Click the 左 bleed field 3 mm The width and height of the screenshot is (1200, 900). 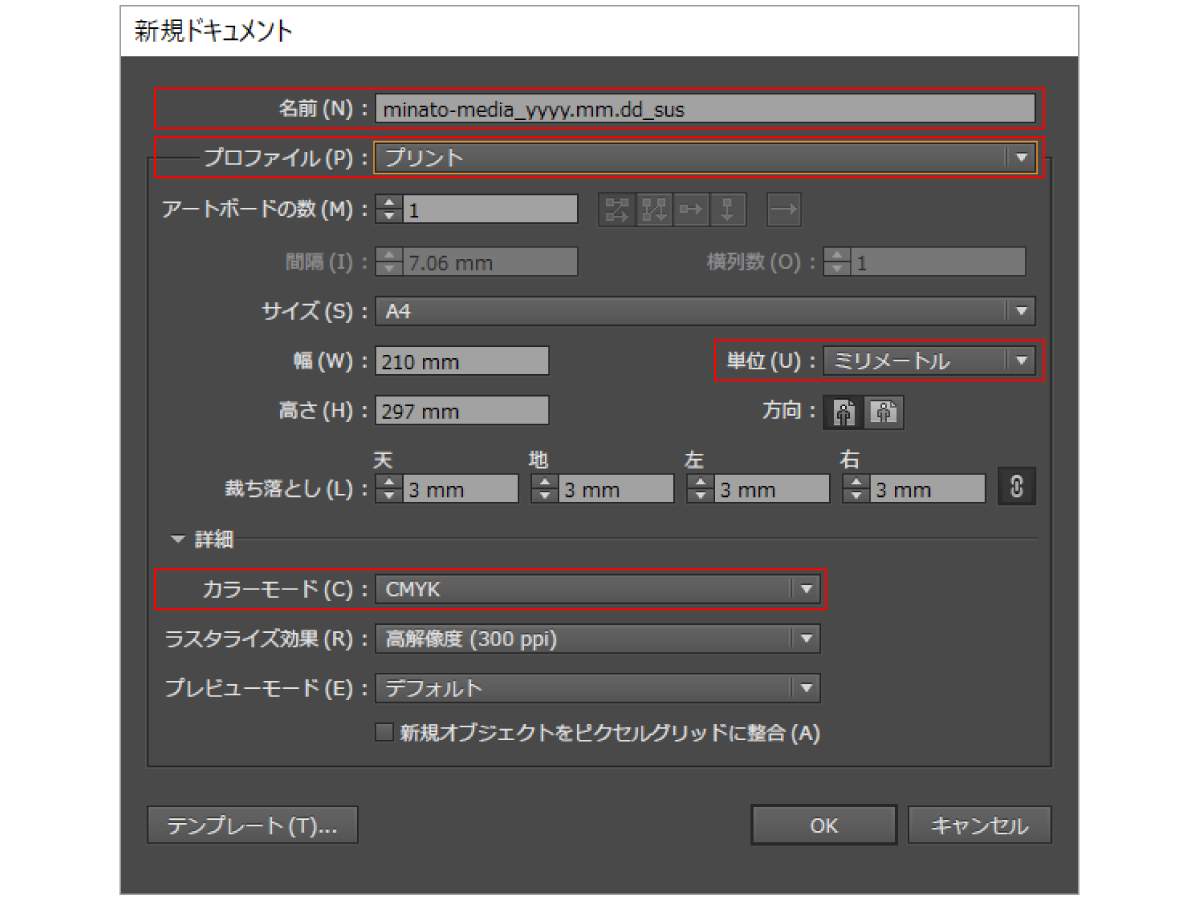click(x=772, y=489)
